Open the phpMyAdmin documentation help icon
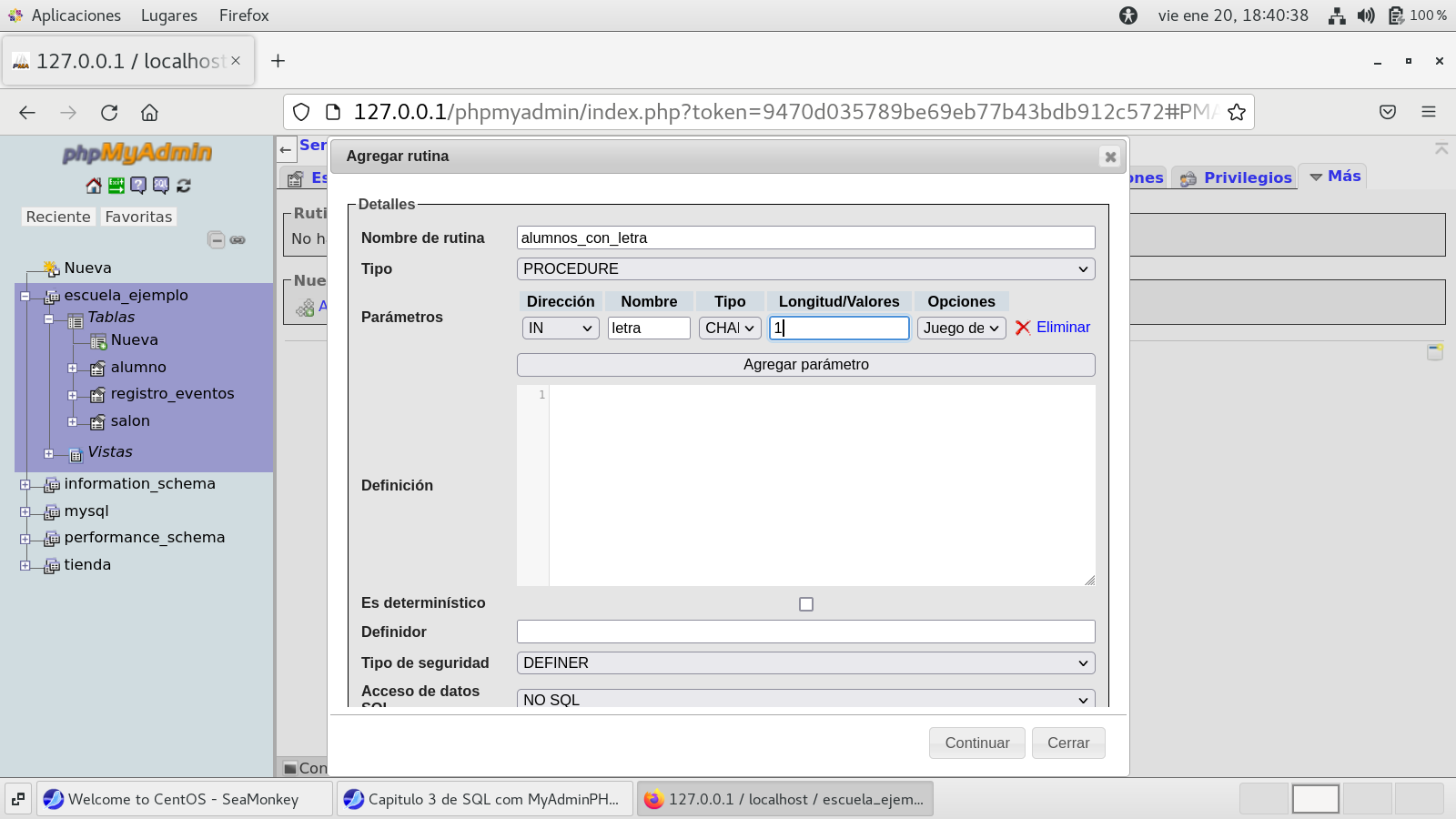The image size is (1456, 819). 138,186
